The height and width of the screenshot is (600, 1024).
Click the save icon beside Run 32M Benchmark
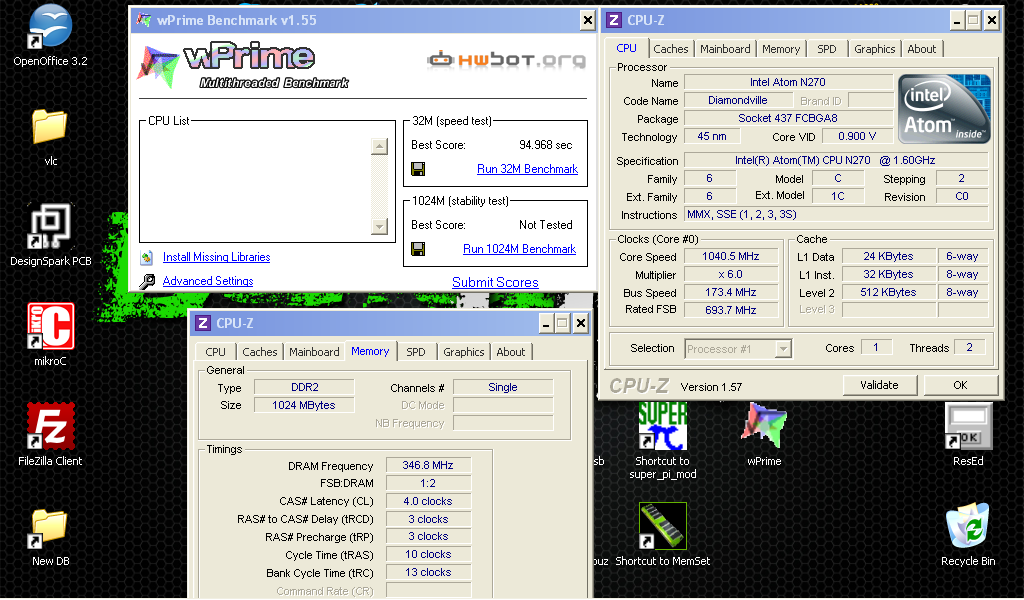[418, 169]
